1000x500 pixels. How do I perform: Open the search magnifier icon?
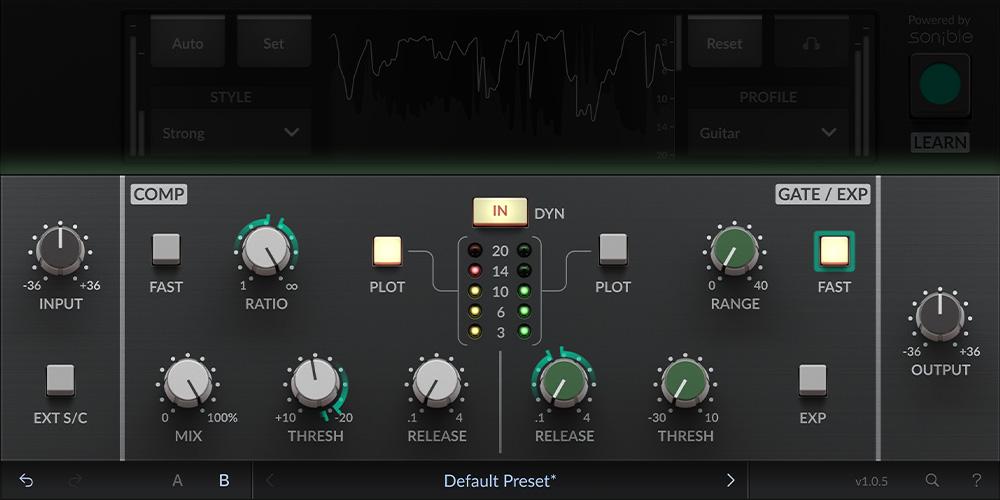tap(932, 480)
